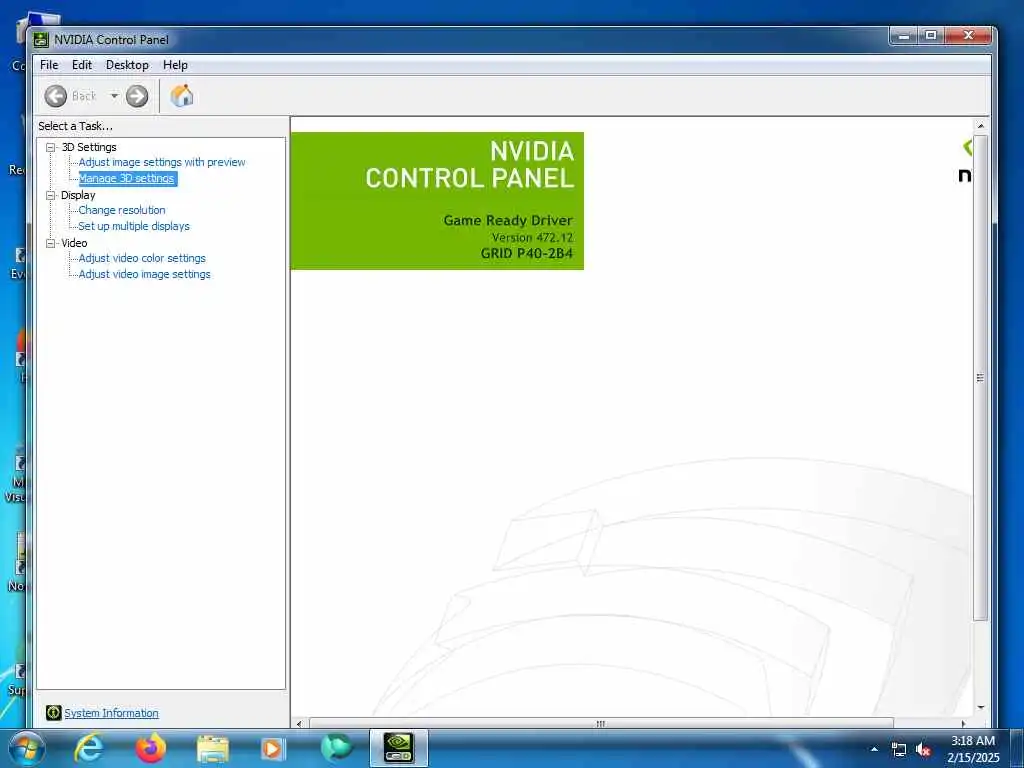The height and width of the screenshot is (768, 1024).
Task: Click the scroll up arrow
Action: coord(980,125)
